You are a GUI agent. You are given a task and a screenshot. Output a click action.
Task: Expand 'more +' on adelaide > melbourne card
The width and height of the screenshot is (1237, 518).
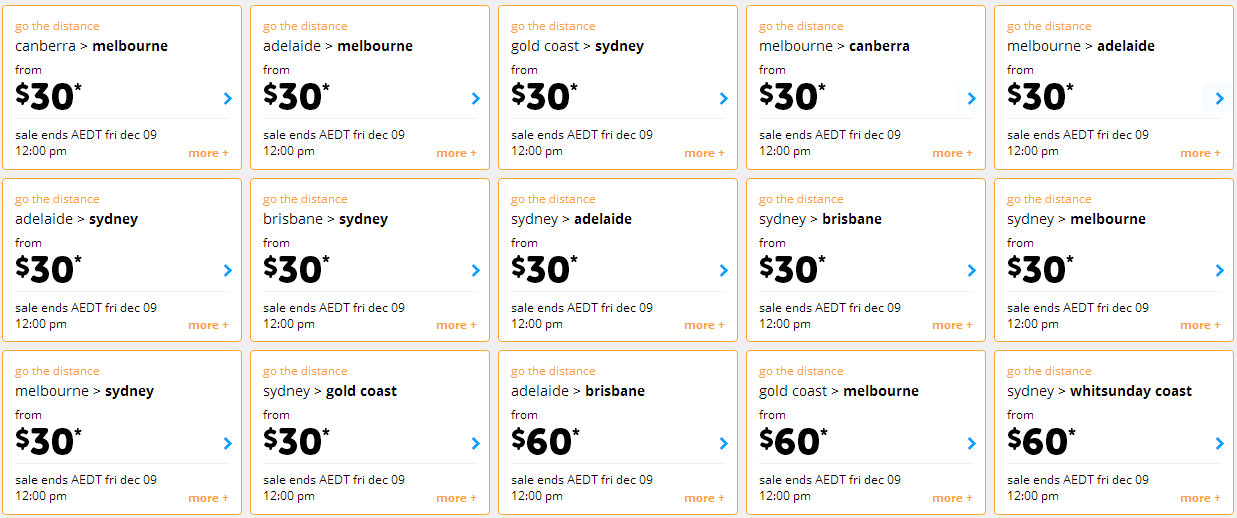pos(456,153)
